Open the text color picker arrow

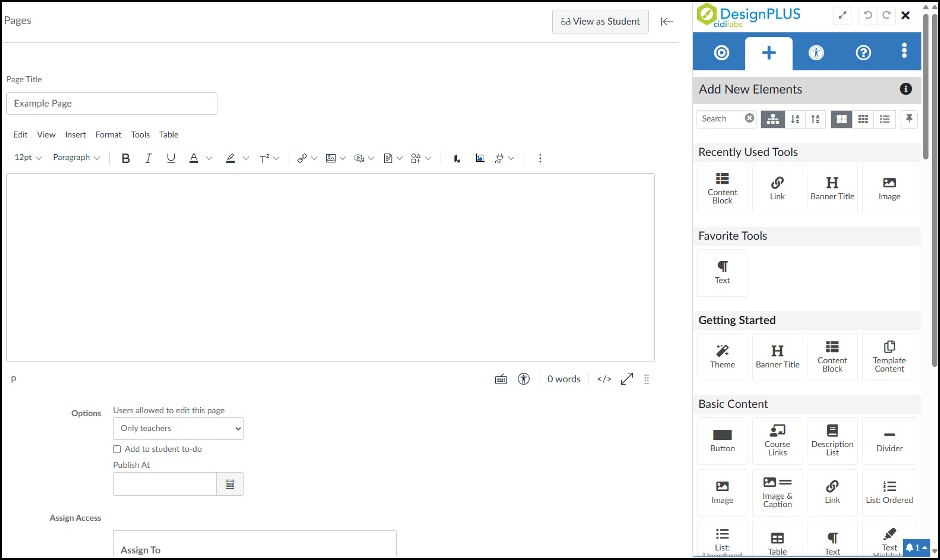pos(208,158)
